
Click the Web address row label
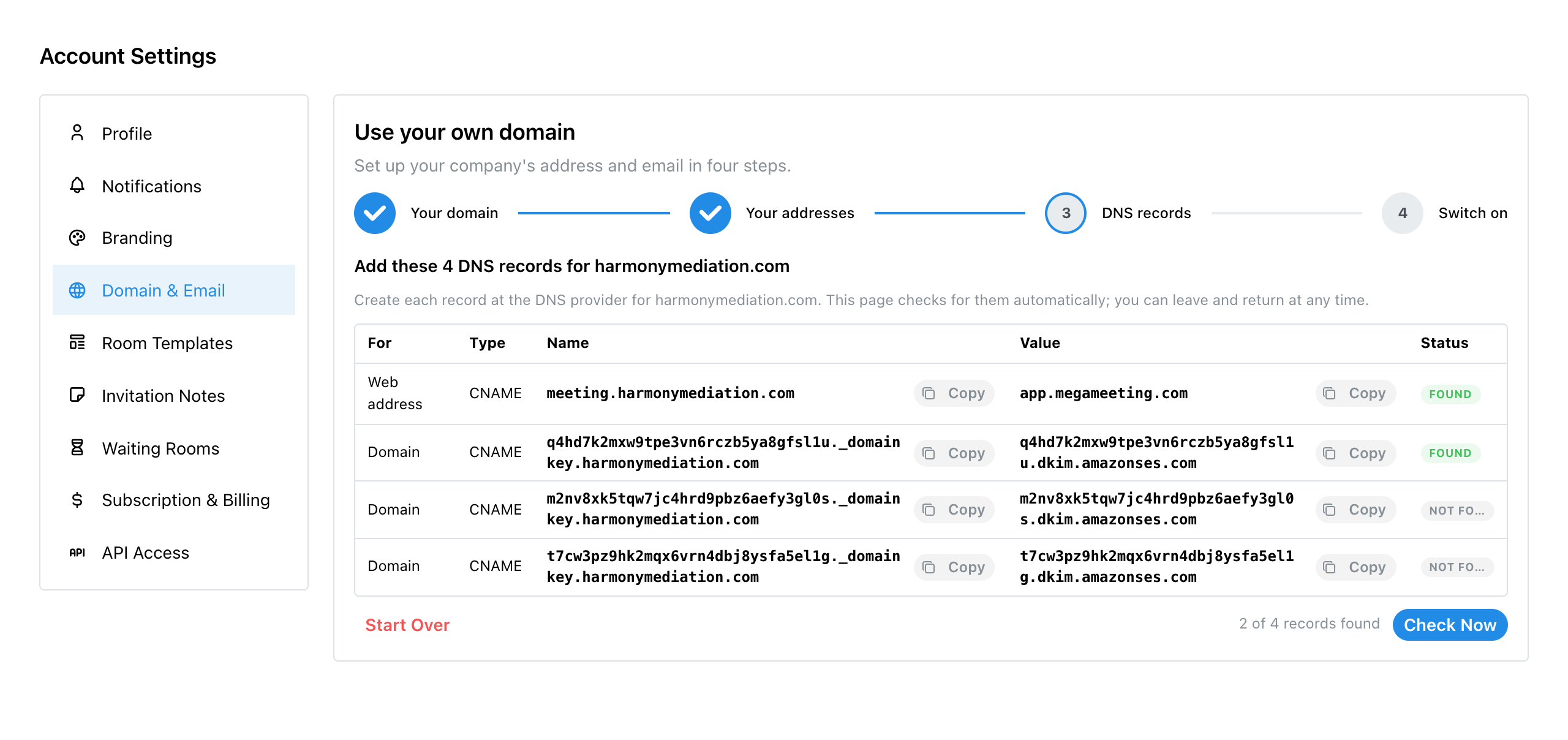point(395,393)
